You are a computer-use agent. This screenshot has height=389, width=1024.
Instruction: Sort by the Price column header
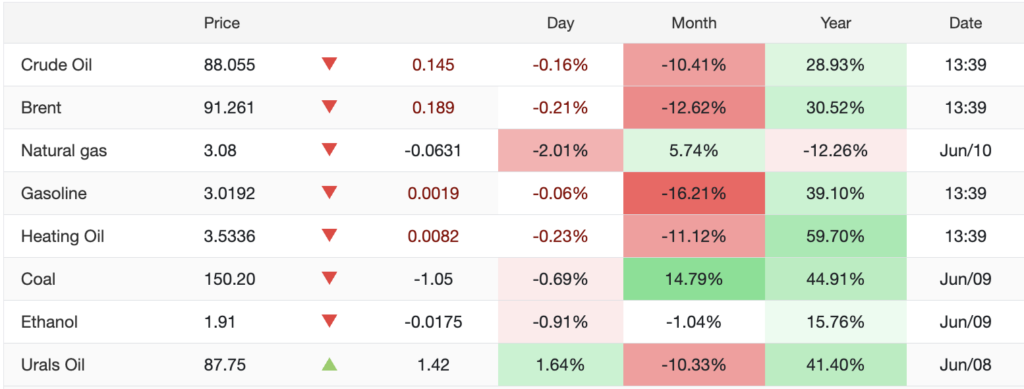[x=222, y=23]
